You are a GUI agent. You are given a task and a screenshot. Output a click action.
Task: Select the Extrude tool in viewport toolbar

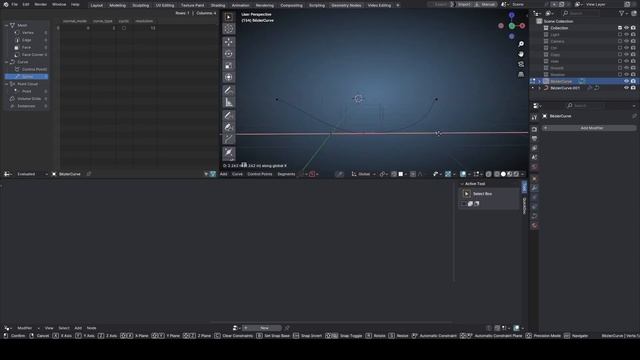229,139
